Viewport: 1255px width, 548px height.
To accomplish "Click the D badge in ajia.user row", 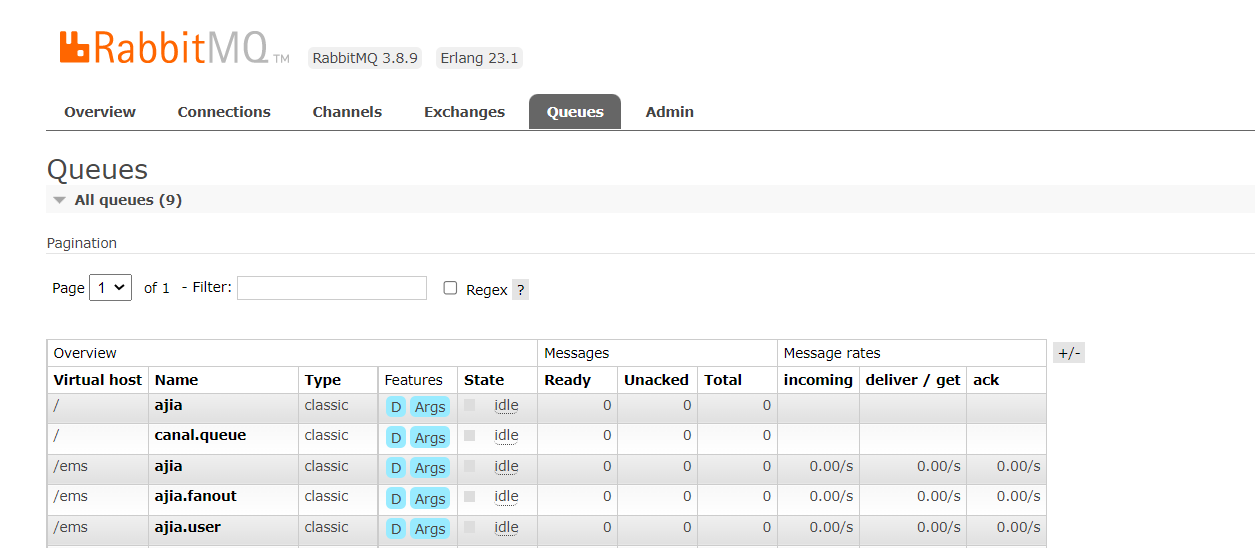I will [x=396, y=528].
